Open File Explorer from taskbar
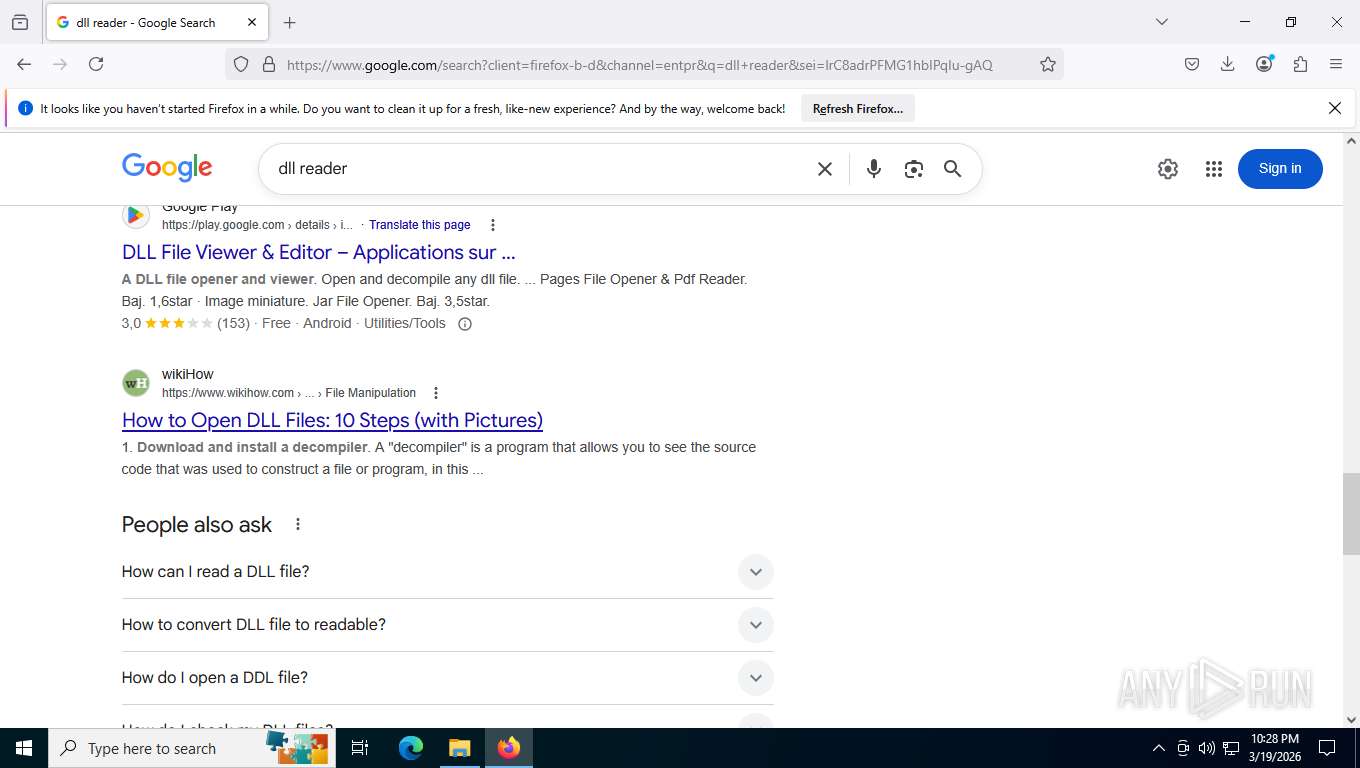The width and height of the screenshot is (1360, 768). 459,748
